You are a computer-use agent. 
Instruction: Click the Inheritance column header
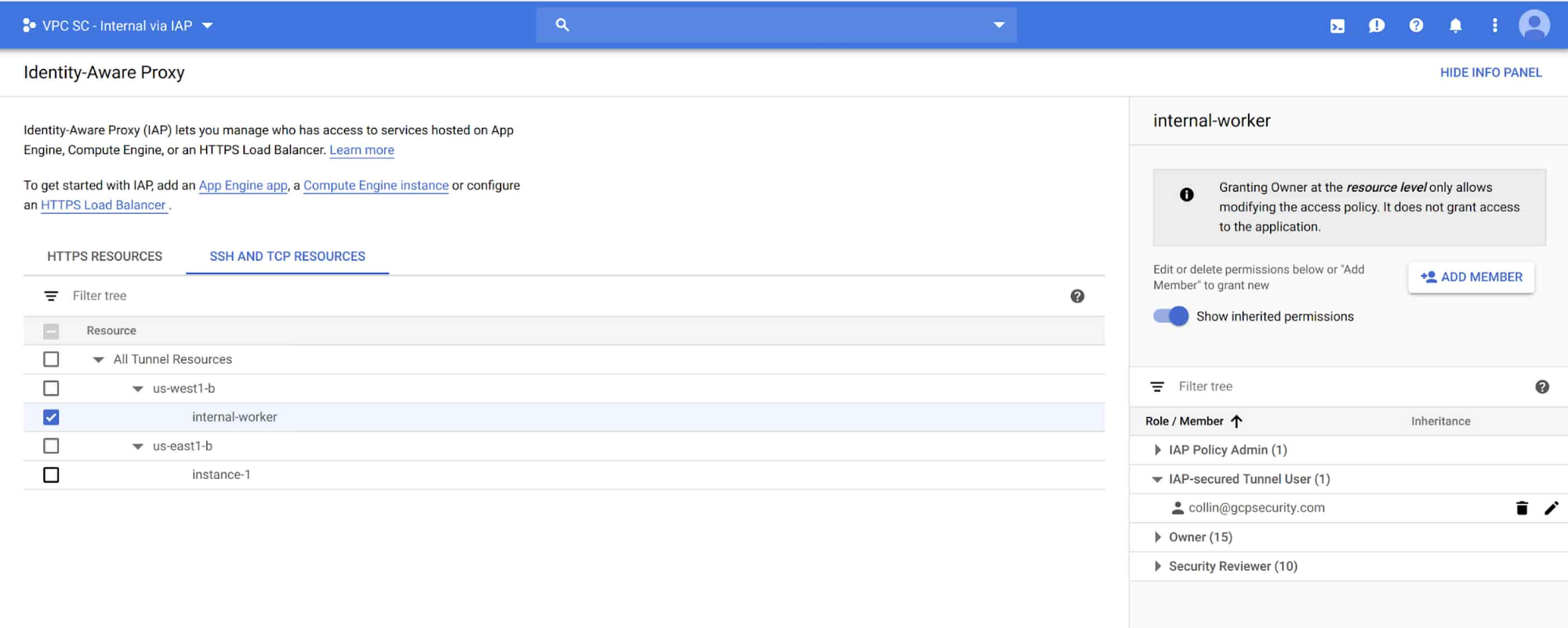point(1441,422)
